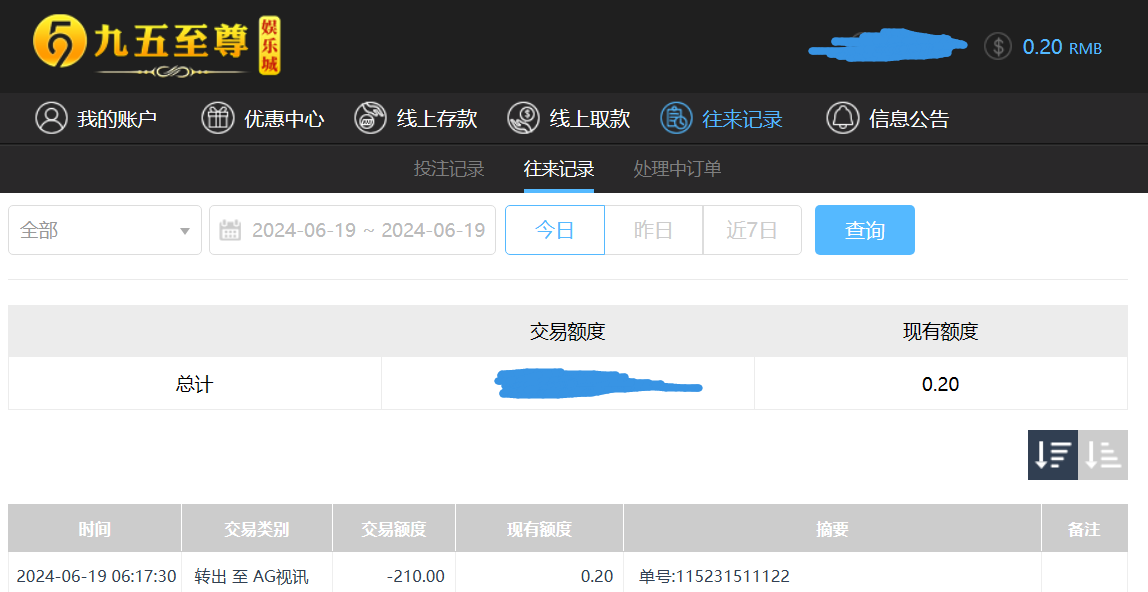Click the calendar icon in date field
The width and height of the screenshot is (1148, 592).
pyautogui.click(x=230, y=230)
